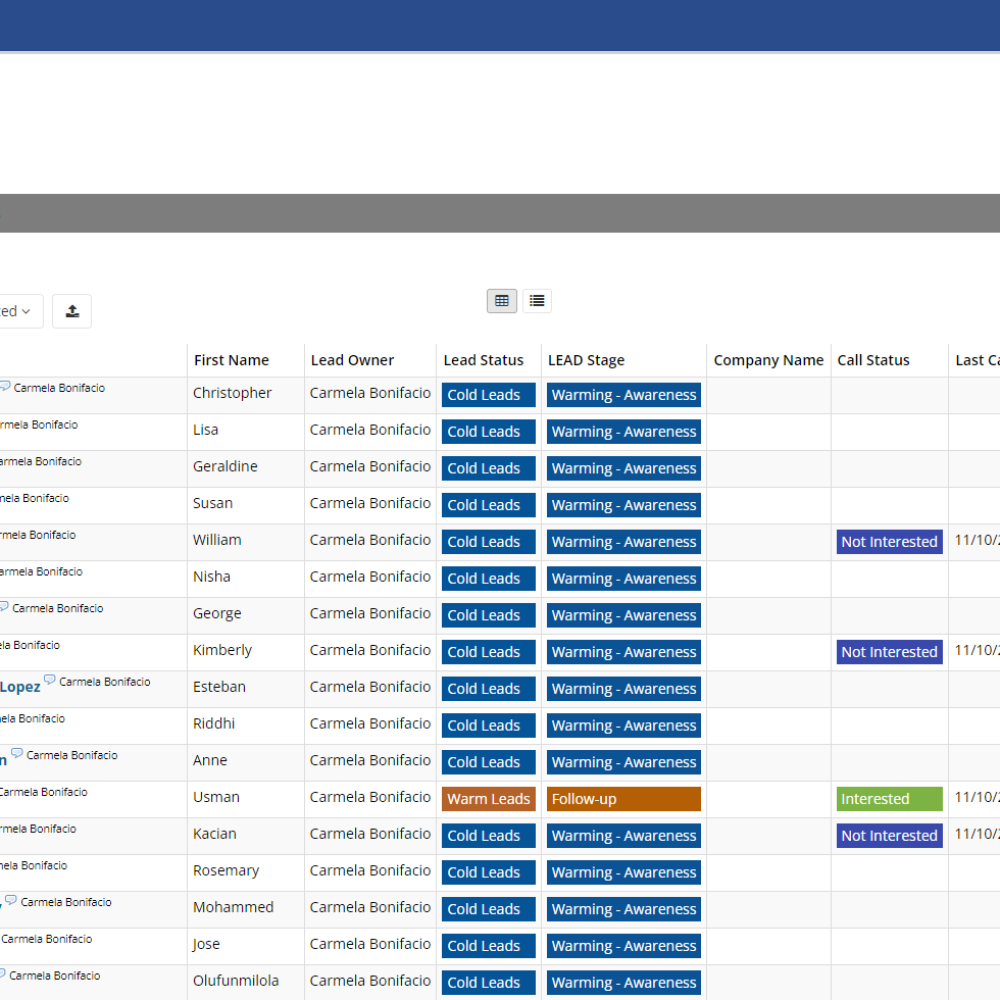Select the first name George
This screenshot has width=1000, height=1000.
tap(217, 614)
